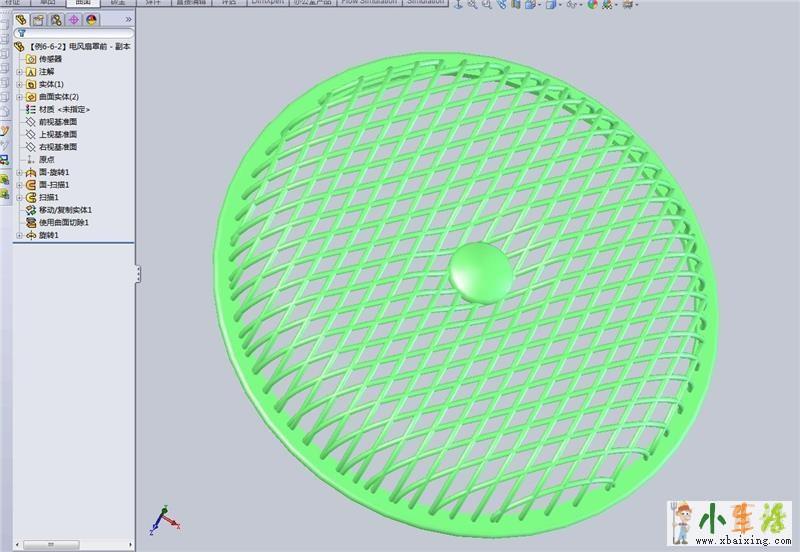This screenshot has width=800, height=552.
Task: Click the 材质 <未指定> material entry
Action: coord(64,109)
